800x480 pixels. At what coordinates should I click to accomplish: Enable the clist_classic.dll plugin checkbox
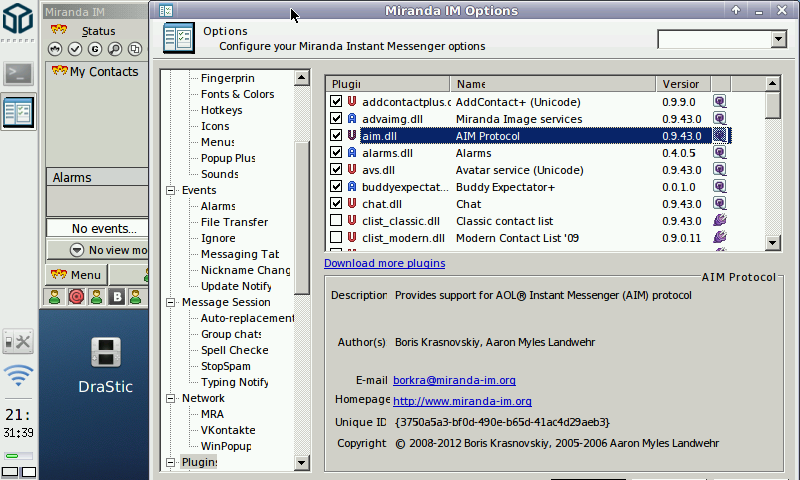click(x=337, y=221)
